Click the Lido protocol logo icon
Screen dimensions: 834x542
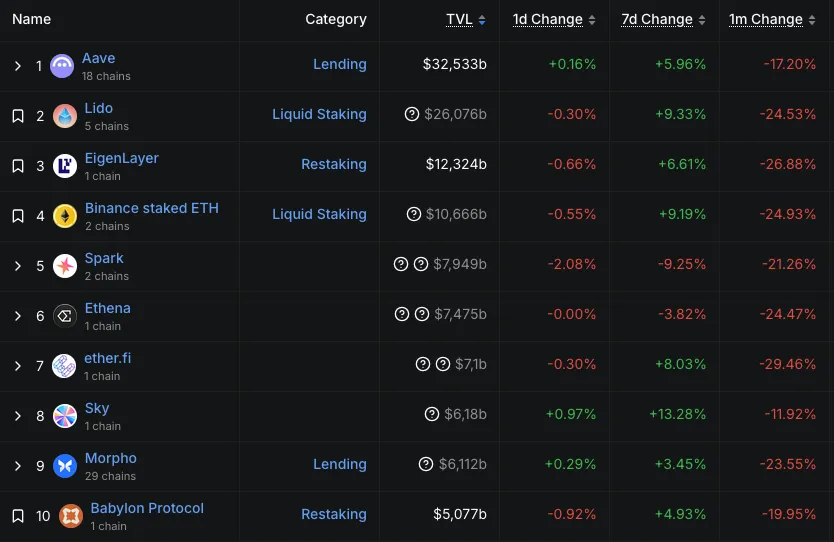coord(64,116)
